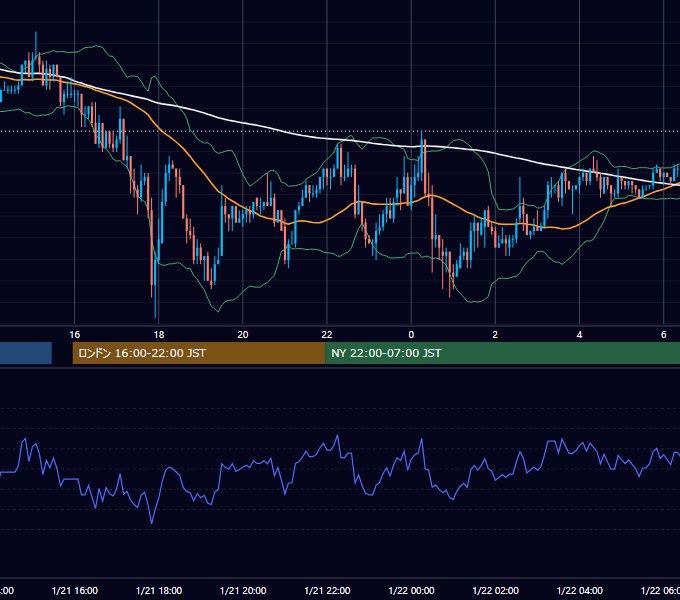This screenshot has width=680, height=600.
Task: Click the 6 hour label on price chart axis
Action: click(x=664, y=334)
